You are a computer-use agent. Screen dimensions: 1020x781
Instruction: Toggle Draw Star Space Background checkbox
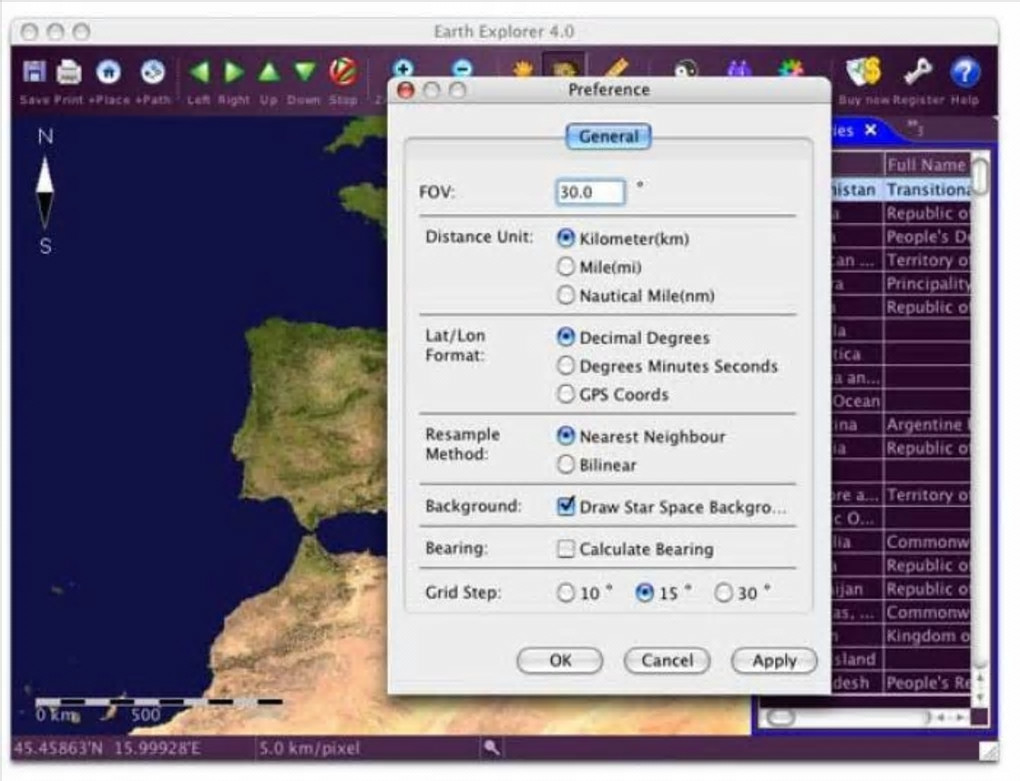point(566,506)
